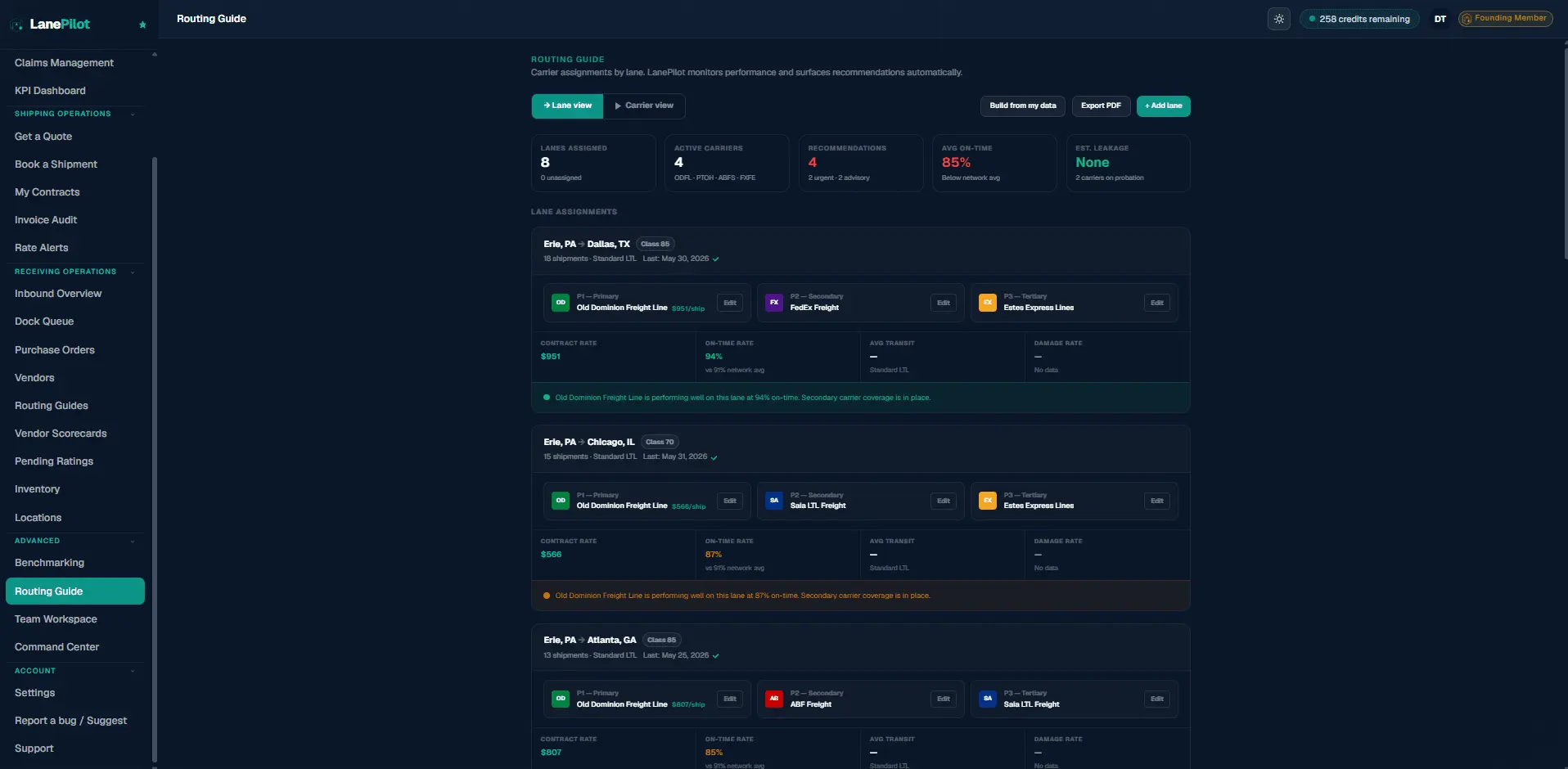This screenshot has height=769, width=1568.
Task: Click the green status dot on Dallas recommendation
Action: 547,398
